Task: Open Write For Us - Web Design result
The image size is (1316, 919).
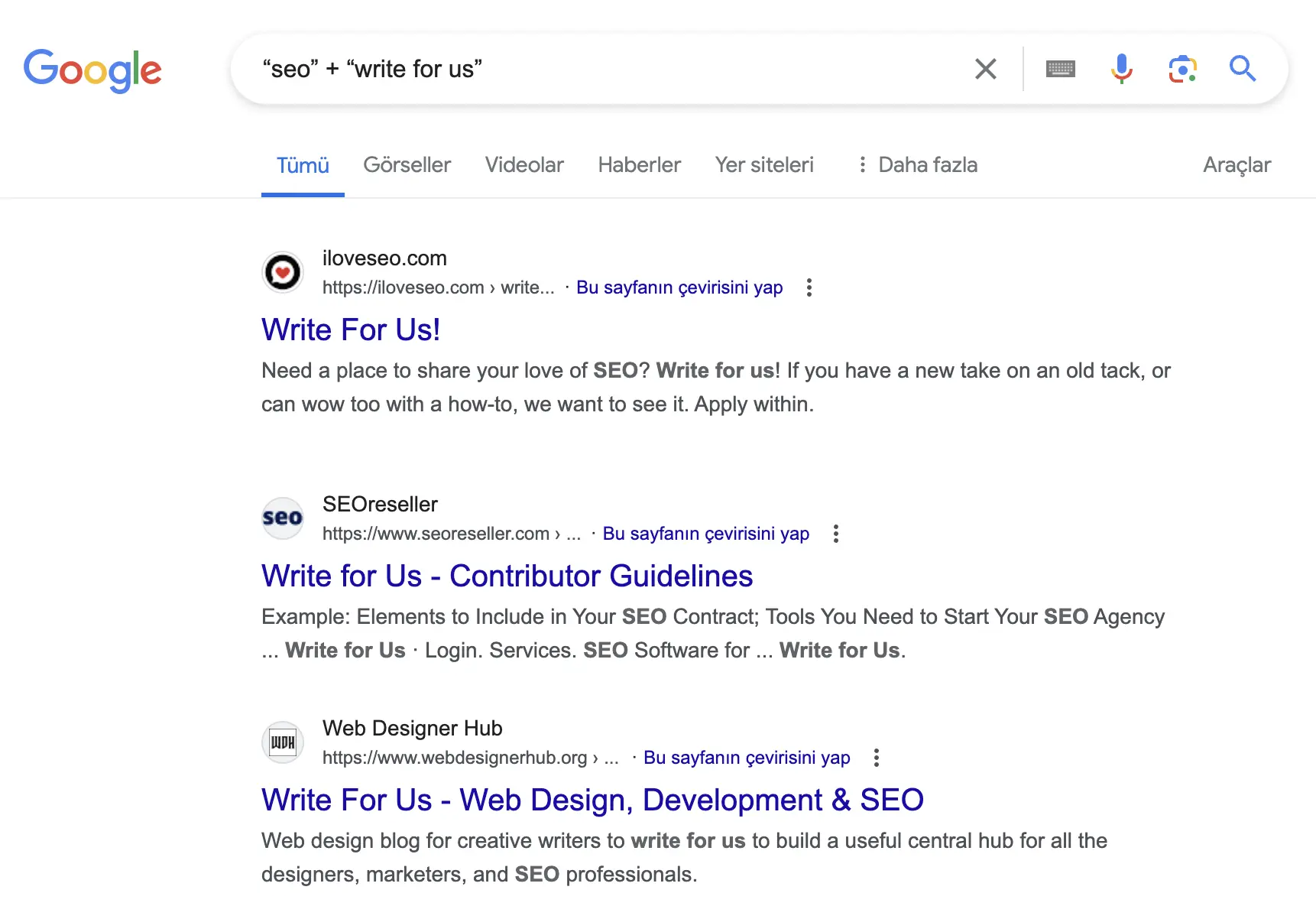Action: 592,800
